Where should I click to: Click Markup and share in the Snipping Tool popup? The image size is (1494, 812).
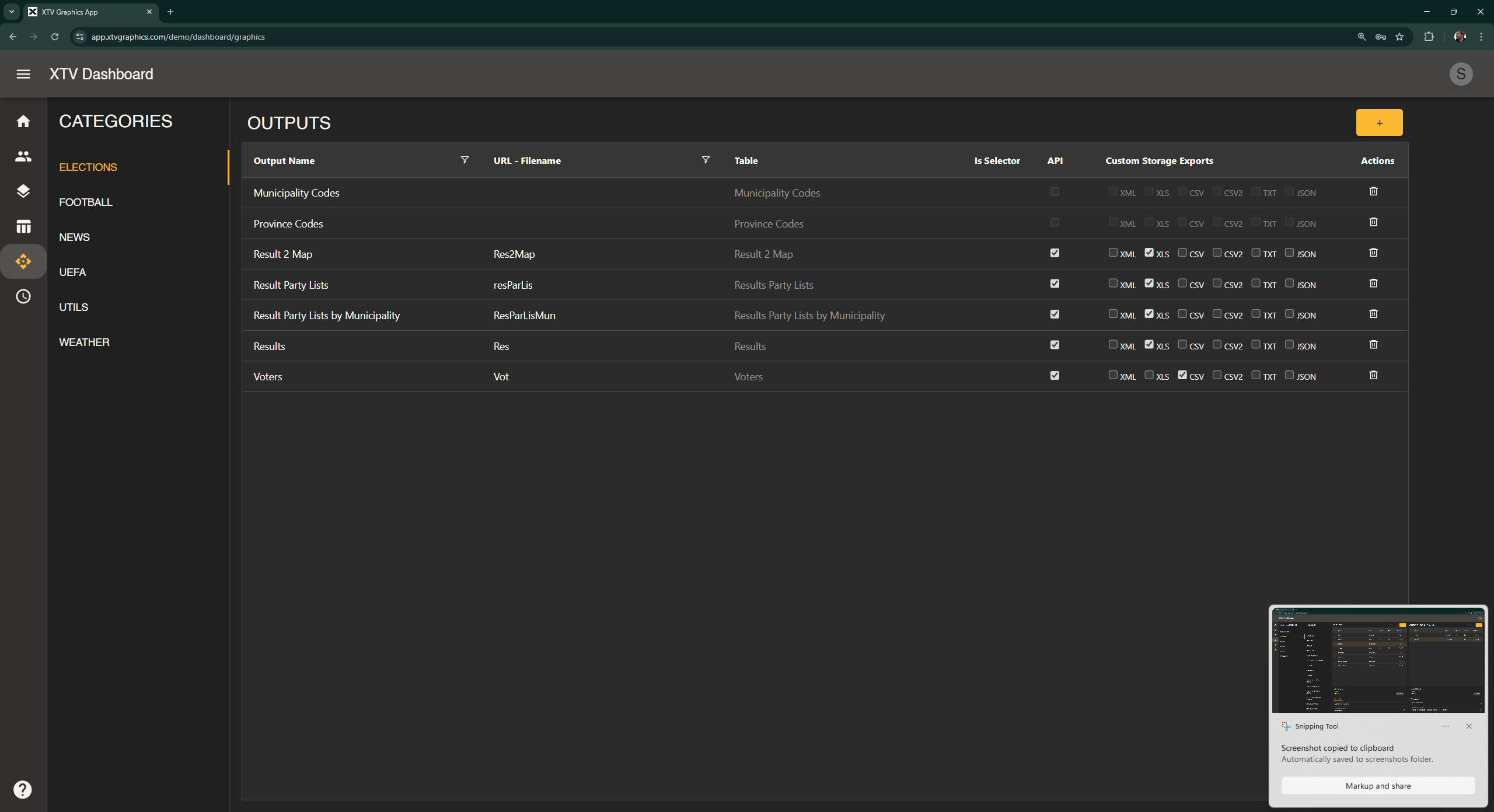[1378, 786]
